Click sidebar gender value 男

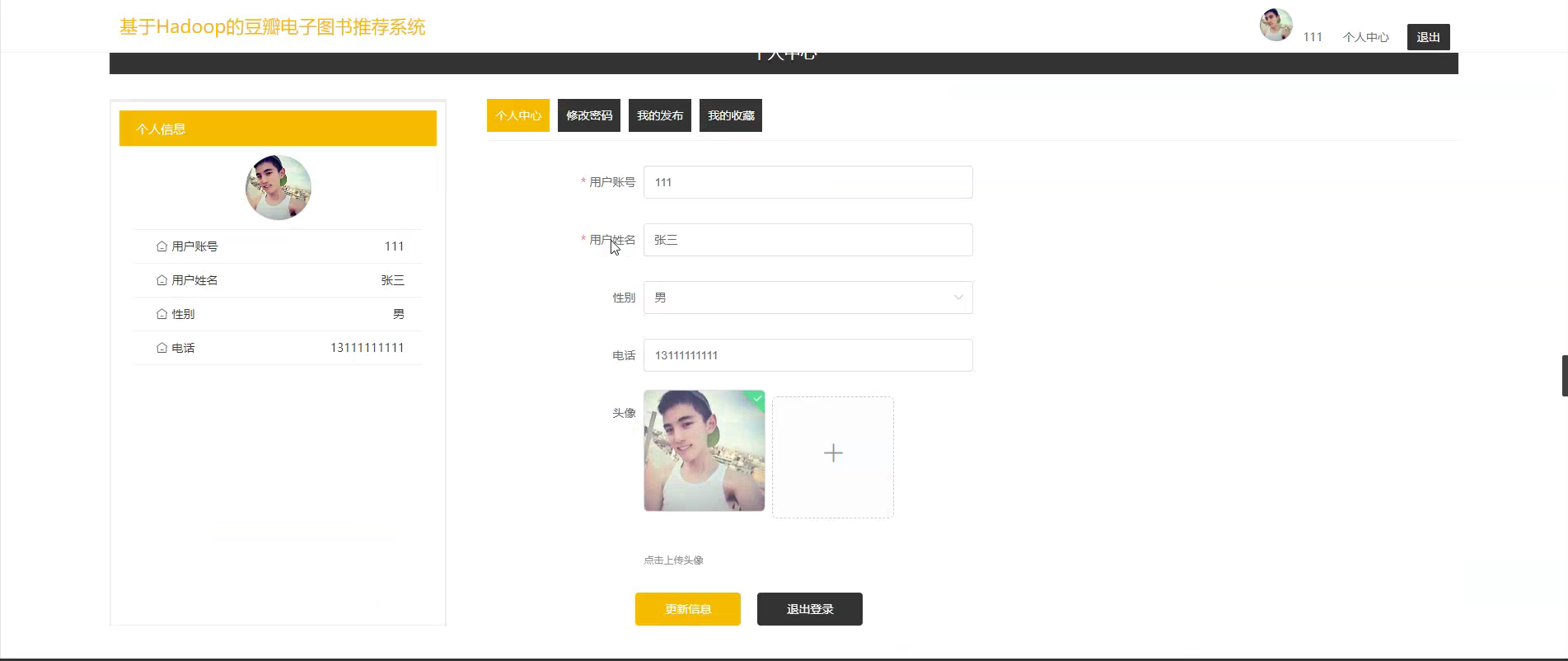click(x=399, y=314)
